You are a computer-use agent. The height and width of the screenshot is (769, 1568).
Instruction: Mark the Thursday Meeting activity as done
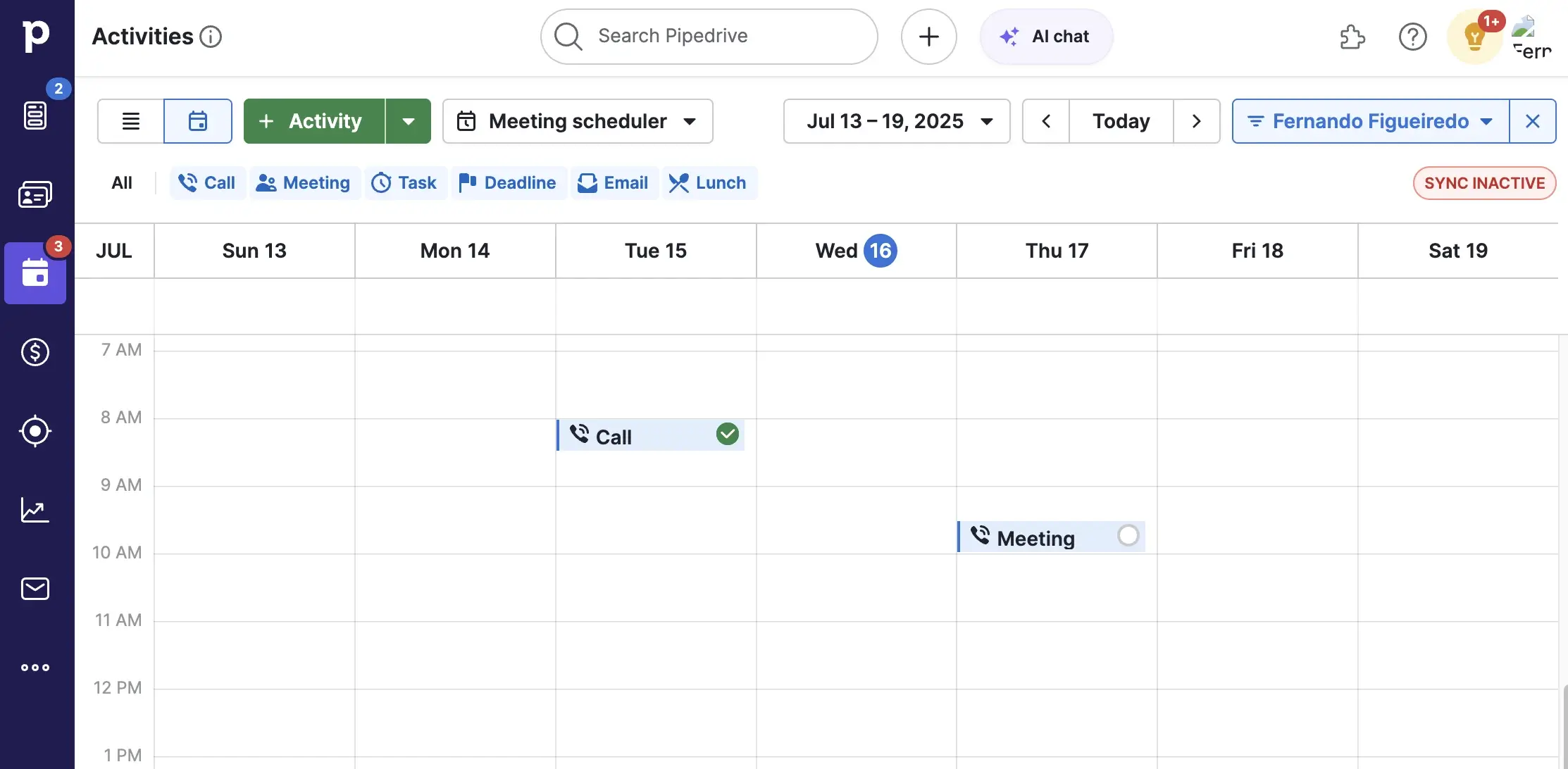pos(1128,536)
